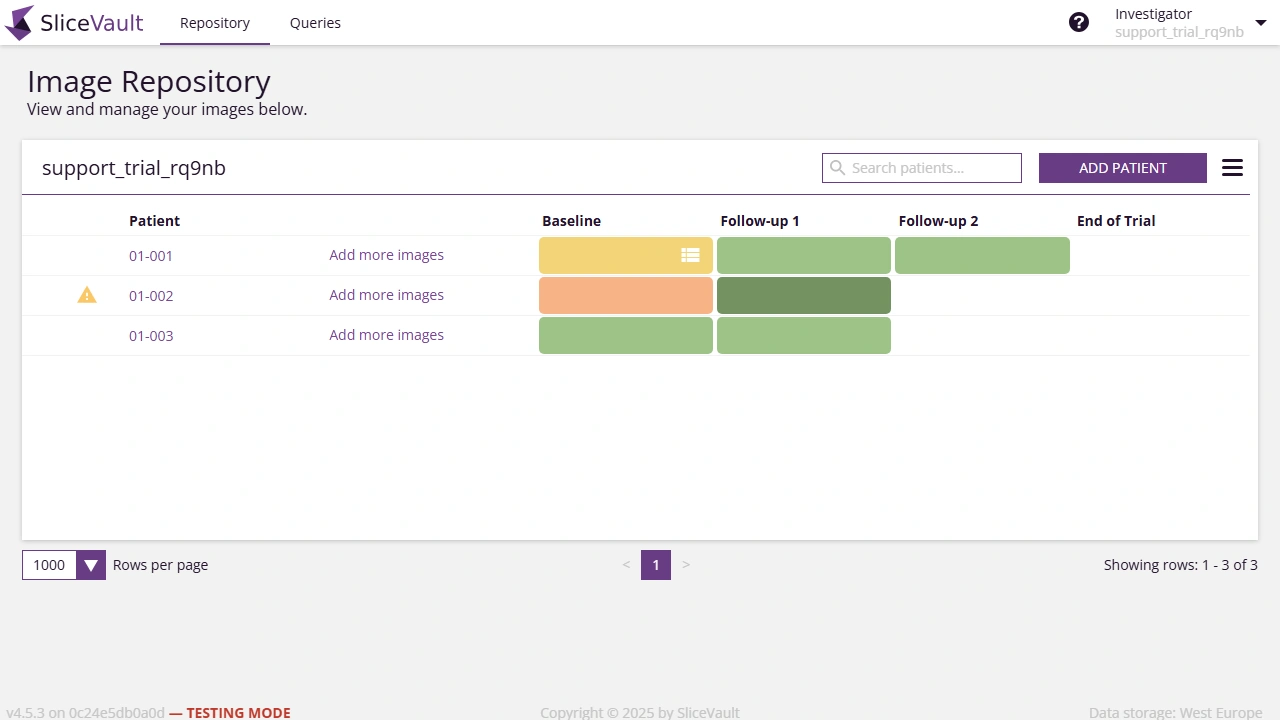Viewport: 1280px width, 720px height.
Task: Expand the Investigator account dropdown arrow
Action: point(1260,23)
